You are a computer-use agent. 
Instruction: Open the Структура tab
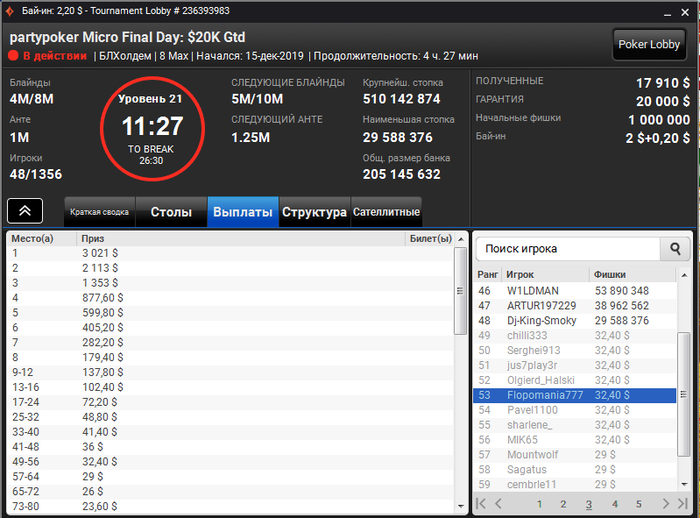pyautogui.click(x=314, y=212)
